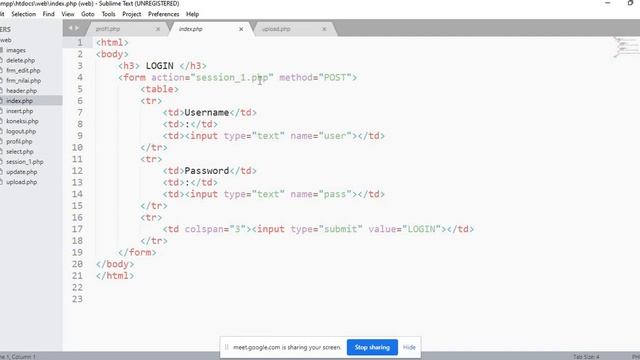Image resolution: width=640 pixels, height=360 pixels.
Task: Open the Selection menu
Action: 23,14
